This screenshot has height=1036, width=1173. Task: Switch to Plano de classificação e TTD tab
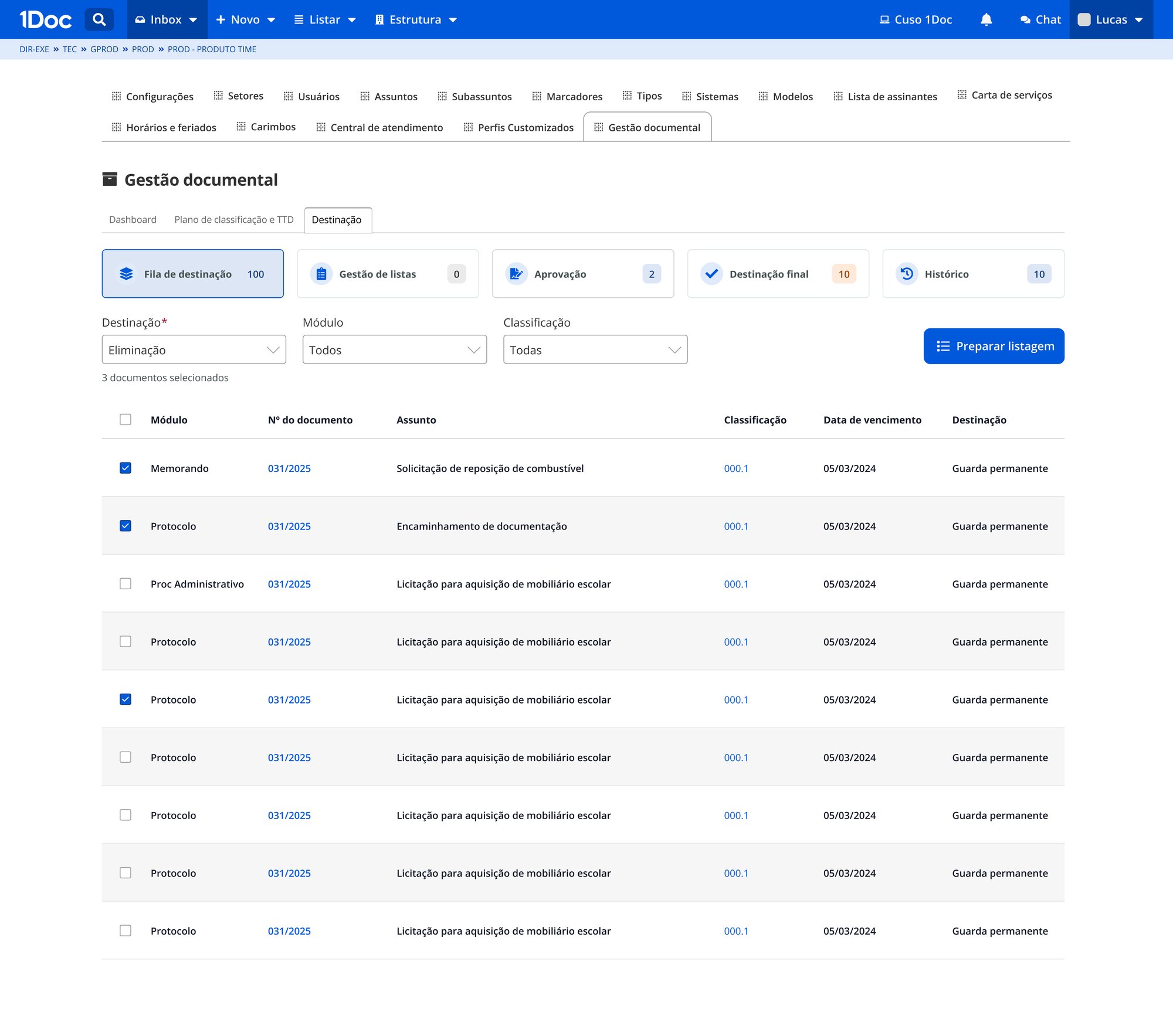click(234, 219)
